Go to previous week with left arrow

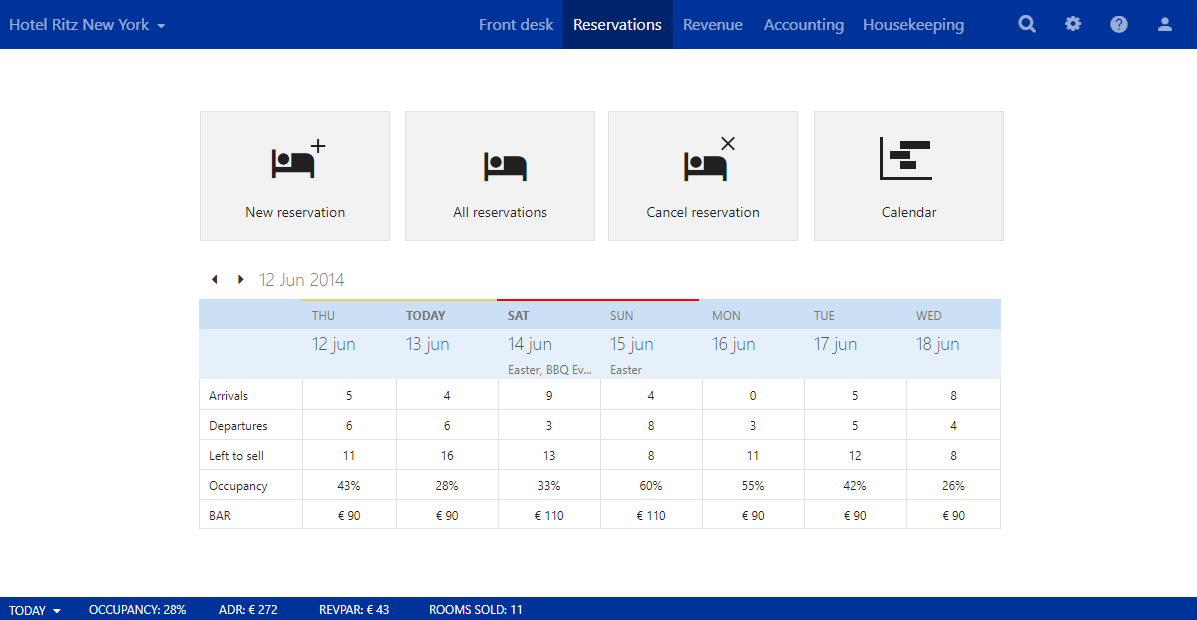coord(214,280)
